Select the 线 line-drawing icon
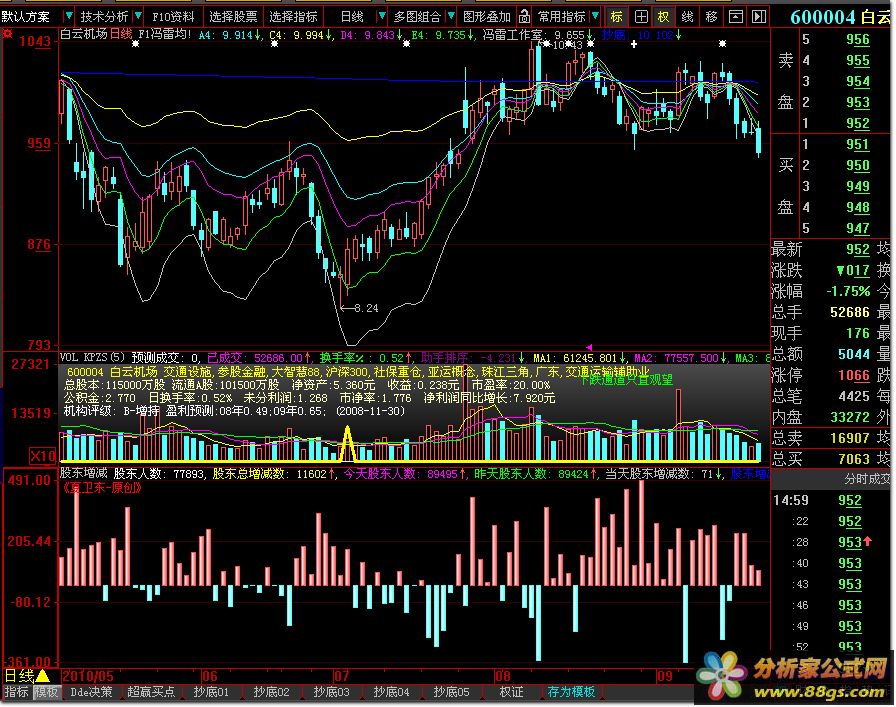This screenshot has width=896, height=707. tap(687, 17)
